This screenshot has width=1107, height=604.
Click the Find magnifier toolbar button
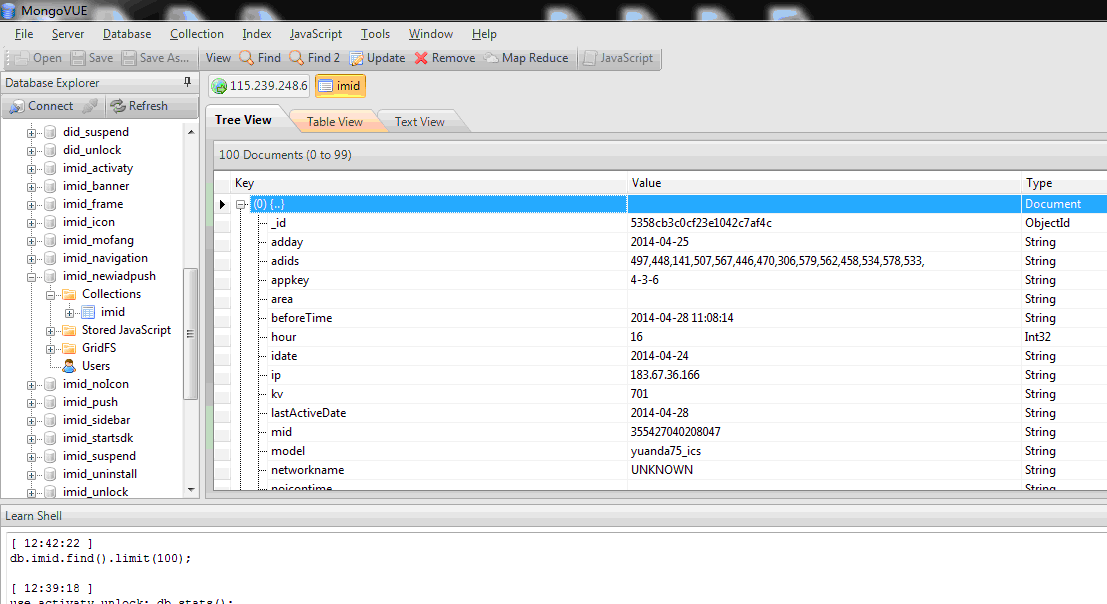[x=260, y=58]
